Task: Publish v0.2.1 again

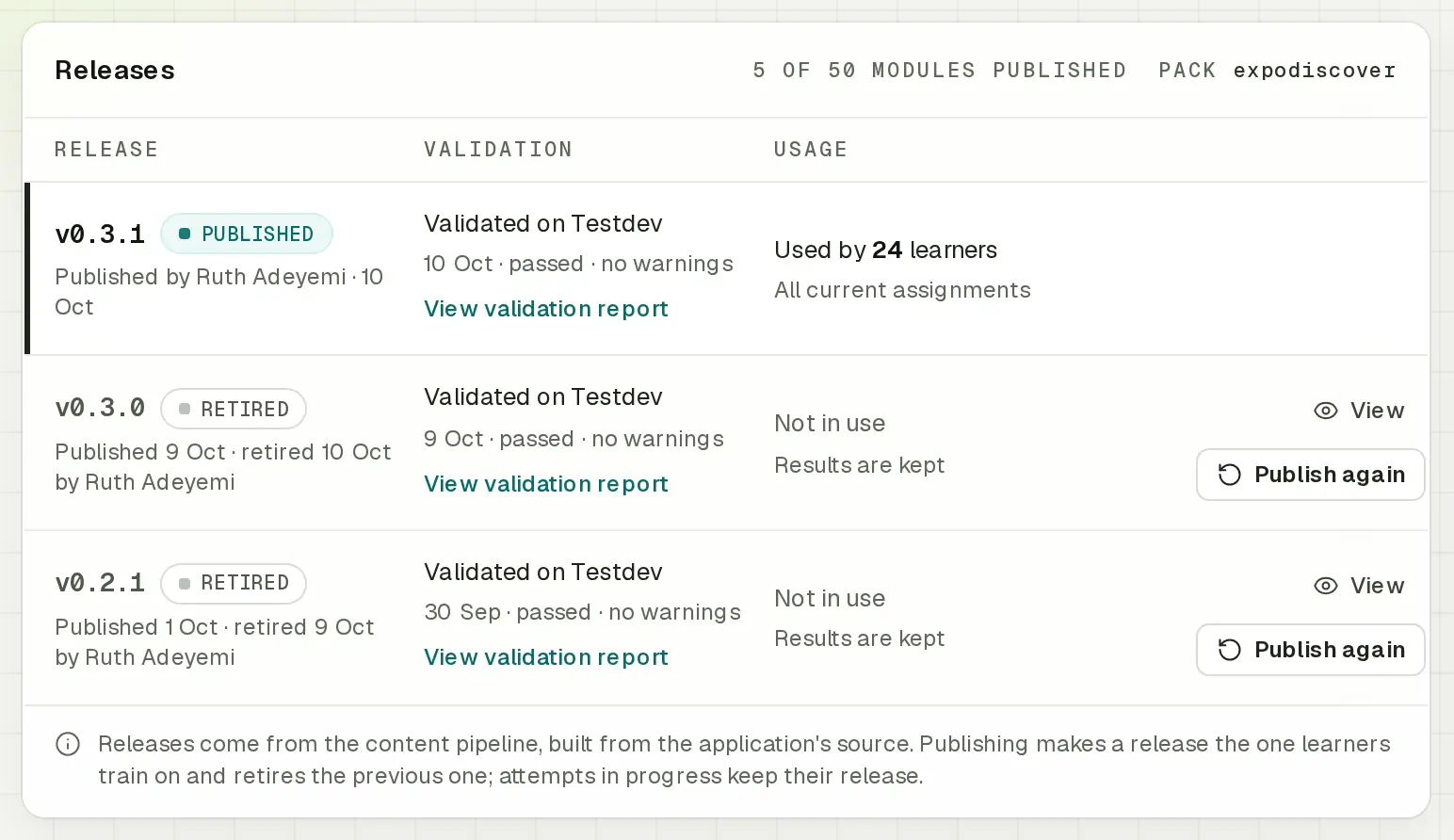Action: tap(1310, 650)
